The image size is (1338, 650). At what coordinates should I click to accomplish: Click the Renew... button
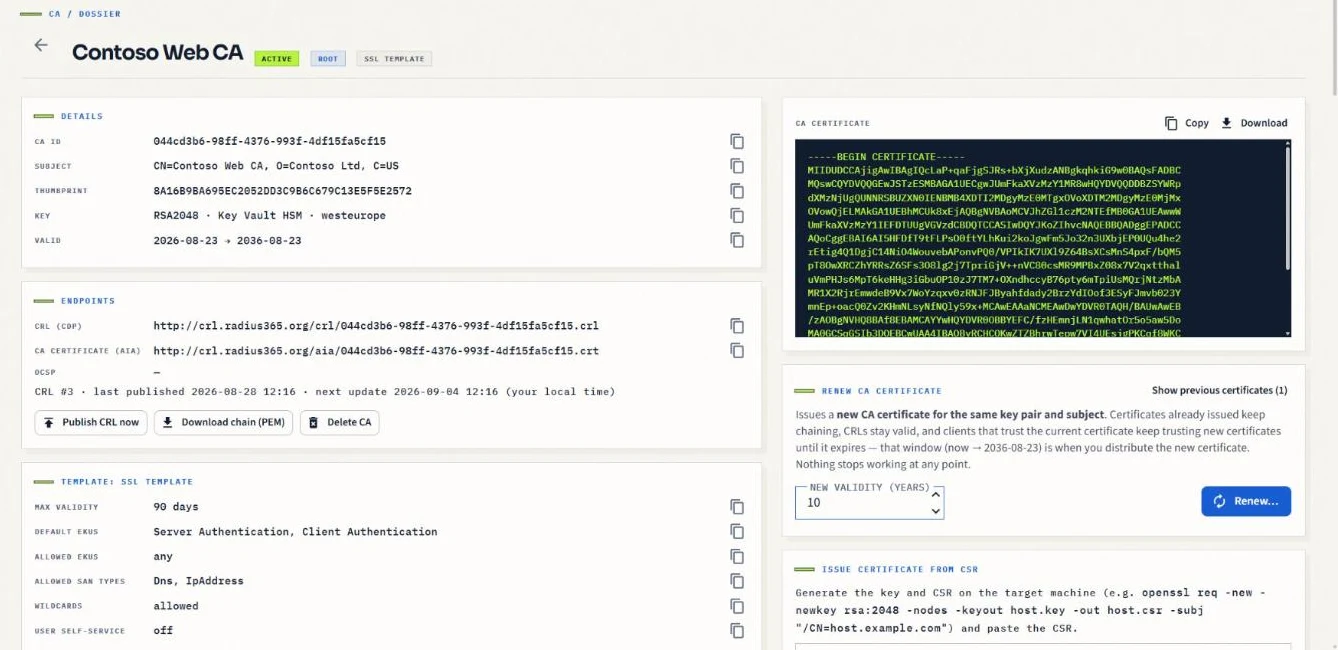1246,501
